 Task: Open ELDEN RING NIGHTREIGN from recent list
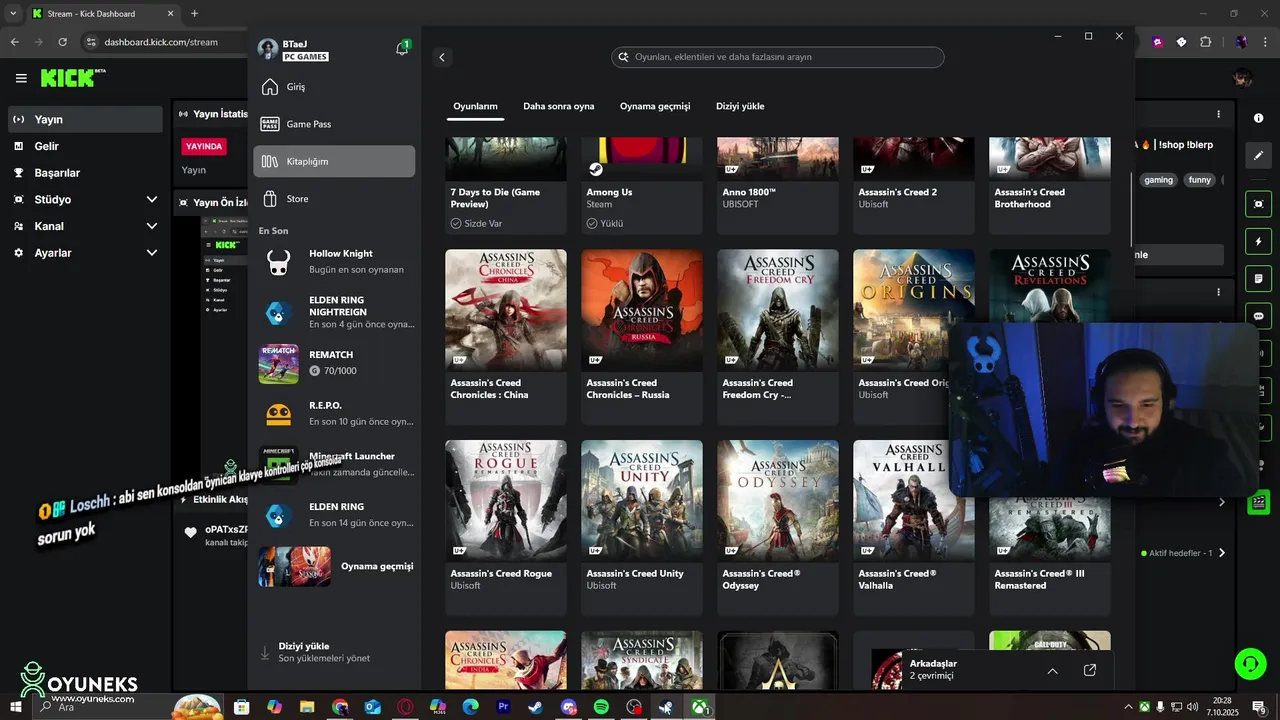(x=335, y=312)
